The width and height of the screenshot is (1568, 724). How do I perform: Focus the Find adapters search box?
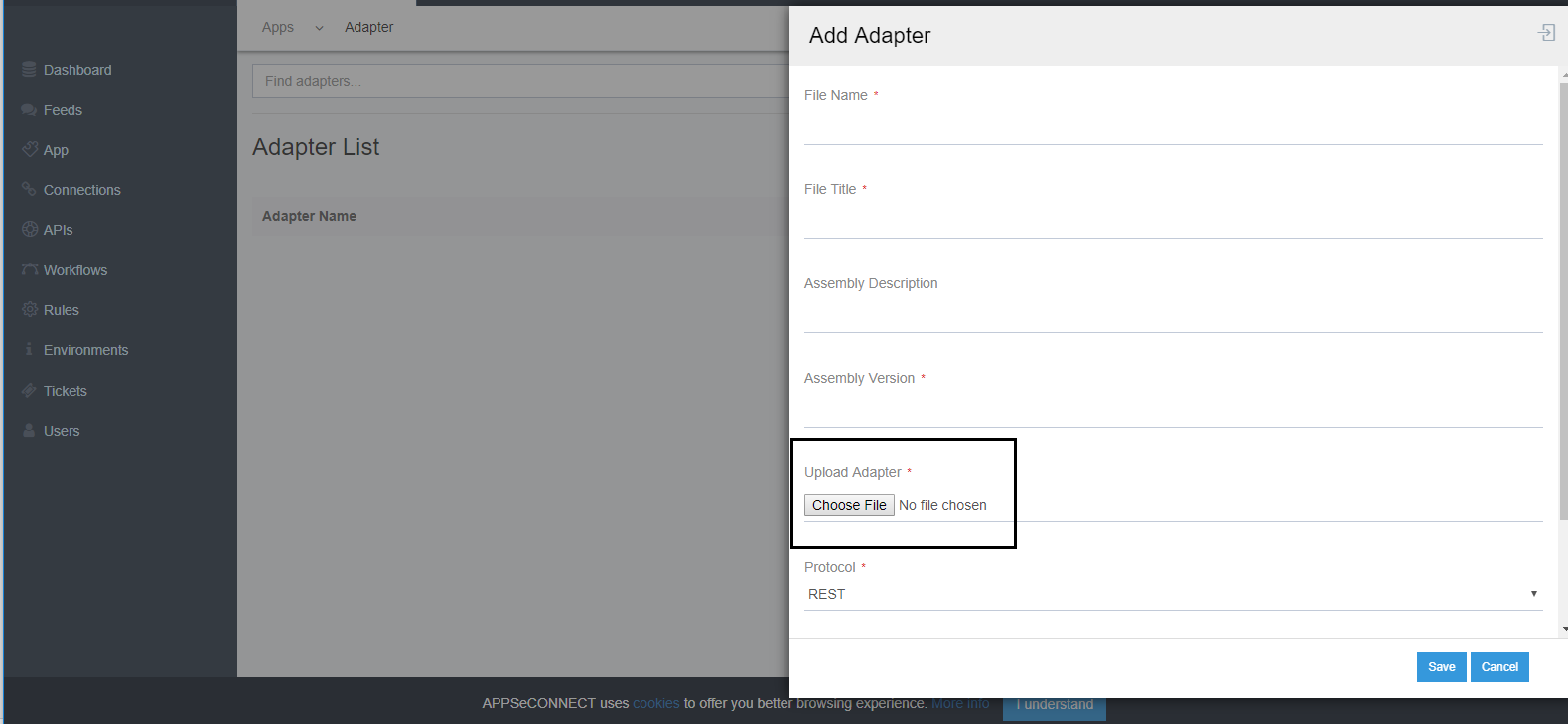tap(520, 81)
